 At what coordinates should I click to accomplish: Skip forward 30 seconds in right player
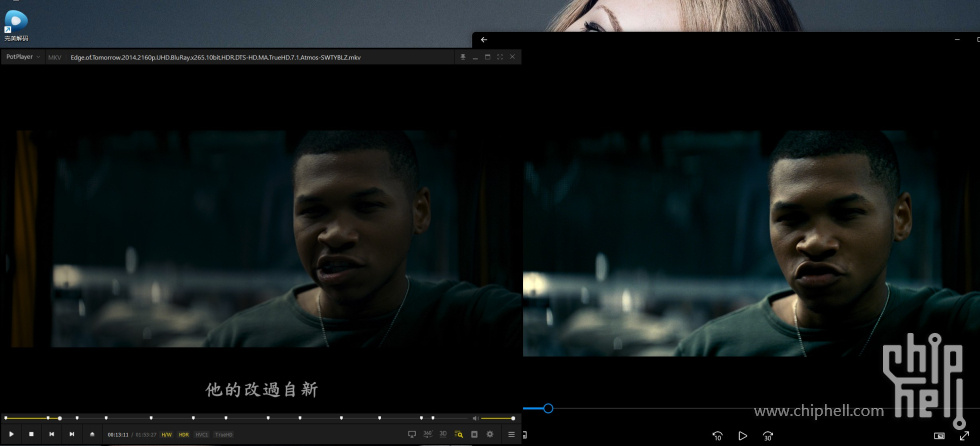click(768, 435)
